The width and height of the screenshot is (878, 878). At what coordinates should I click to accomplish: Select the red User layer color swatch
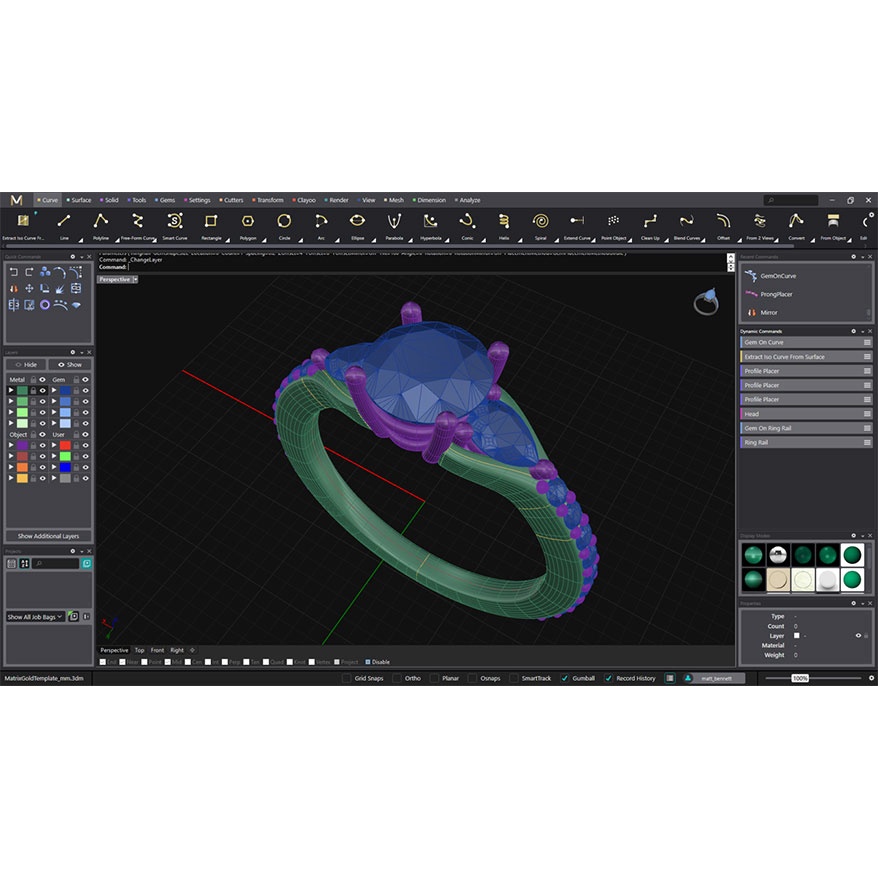pos(65,445)
